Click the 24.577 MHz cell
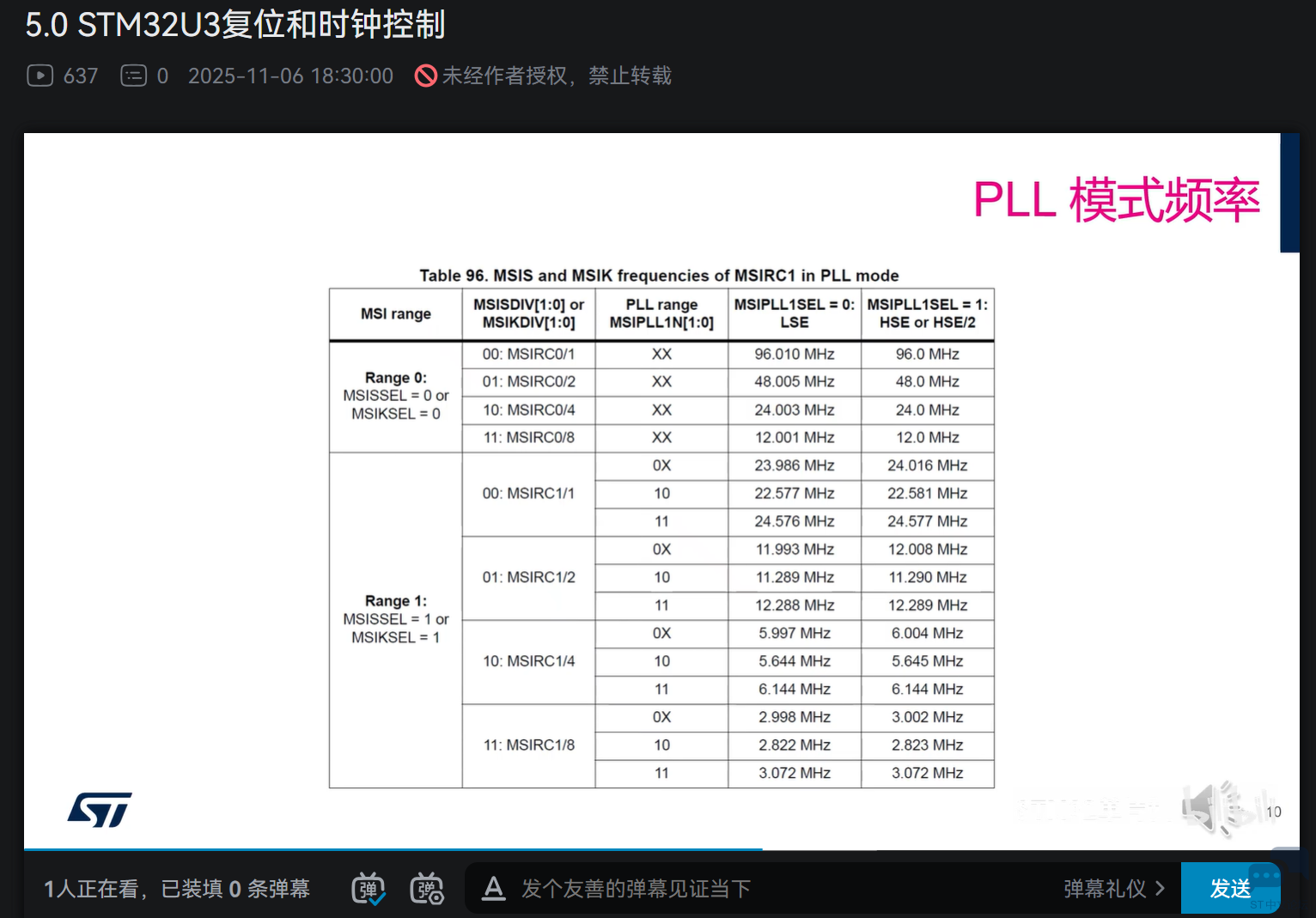The height and width of the screenshot is (918, 1316). point(928,522)
